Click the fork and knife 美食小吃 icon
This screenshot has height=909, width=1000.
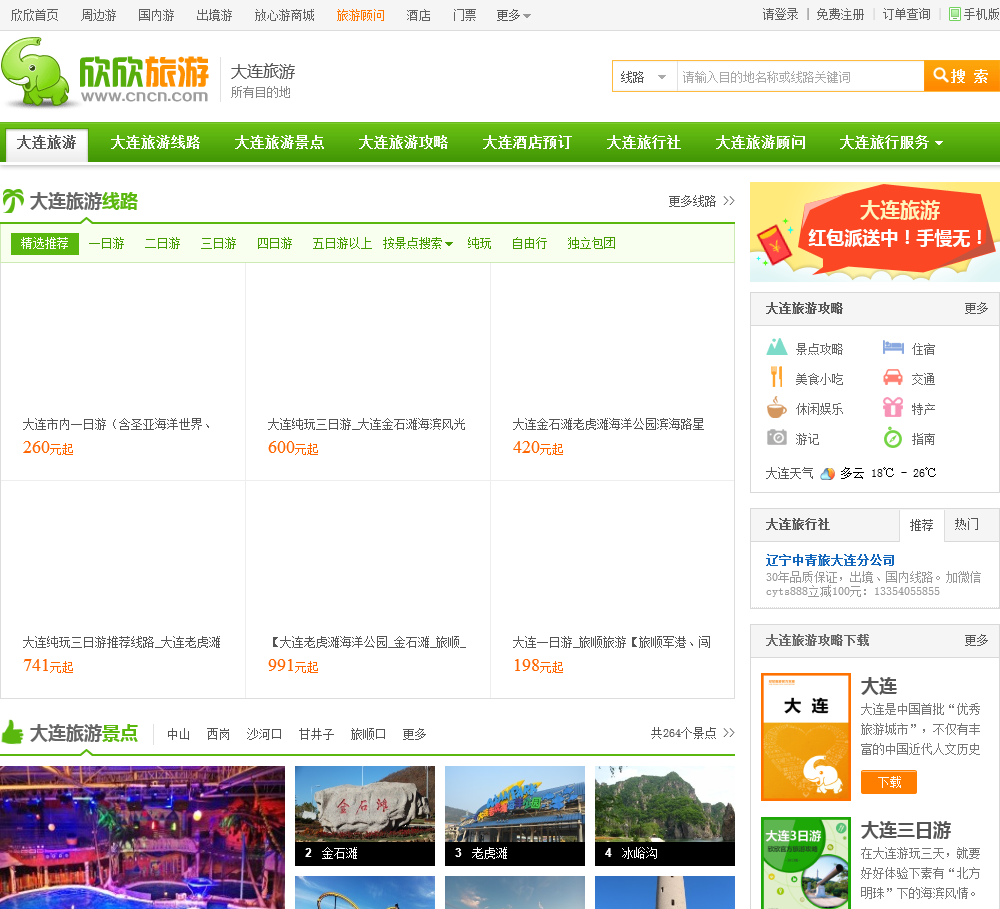tap(776, 378)
